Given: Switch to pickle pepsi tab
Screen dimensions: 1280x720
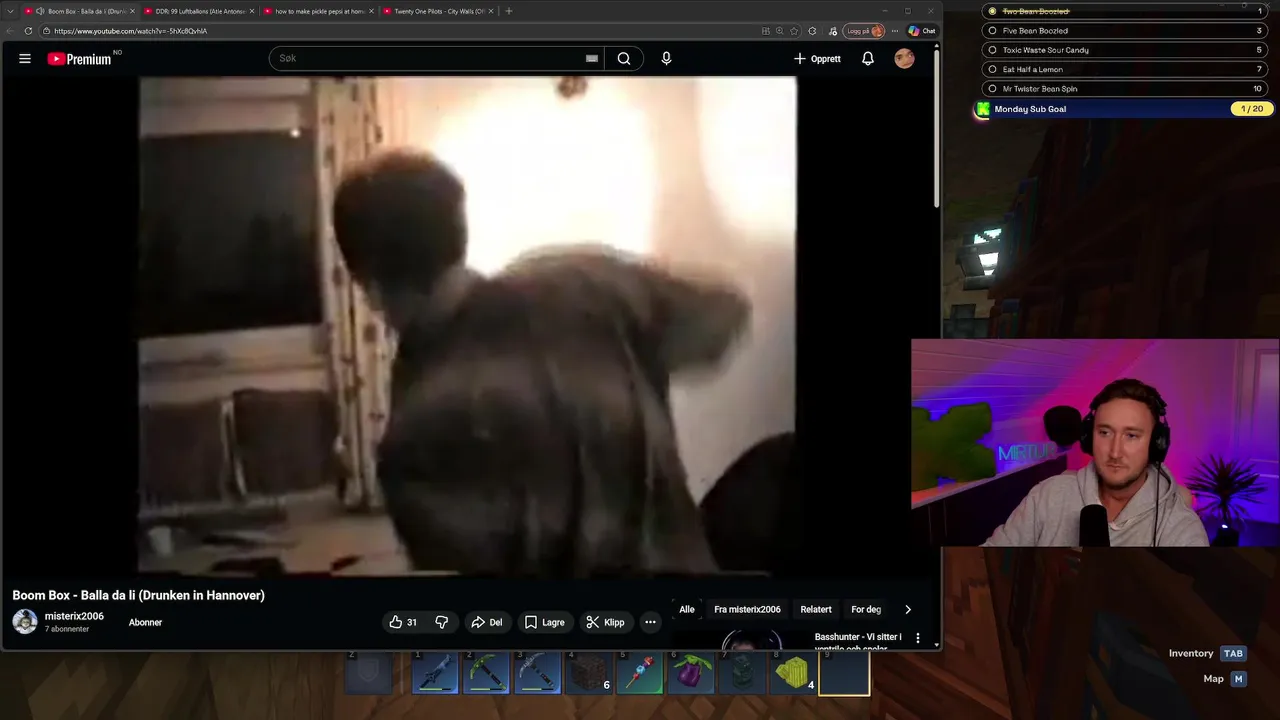Looking at the screenshot, I should tap(320, 11).
